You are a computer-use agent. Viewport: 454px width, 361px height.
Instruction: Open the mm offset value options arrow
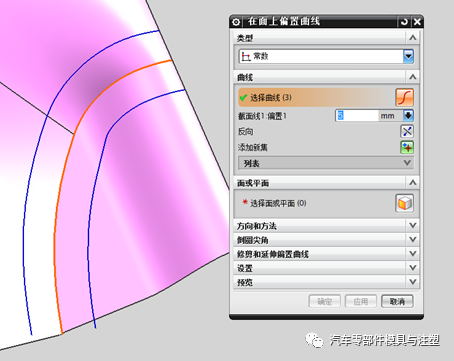pyautogui.click(x=408, y=116)
